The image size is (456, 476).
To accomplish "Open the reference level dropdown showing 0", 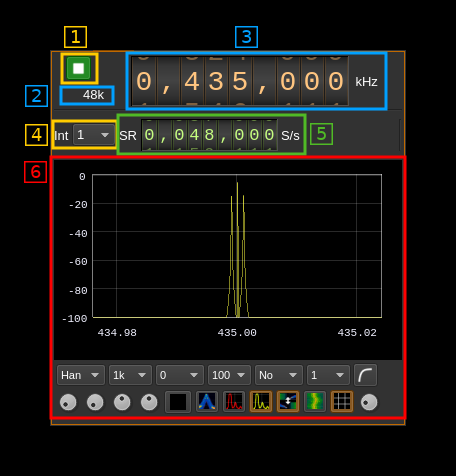I will pyautogui.click(x=180, y=375).
